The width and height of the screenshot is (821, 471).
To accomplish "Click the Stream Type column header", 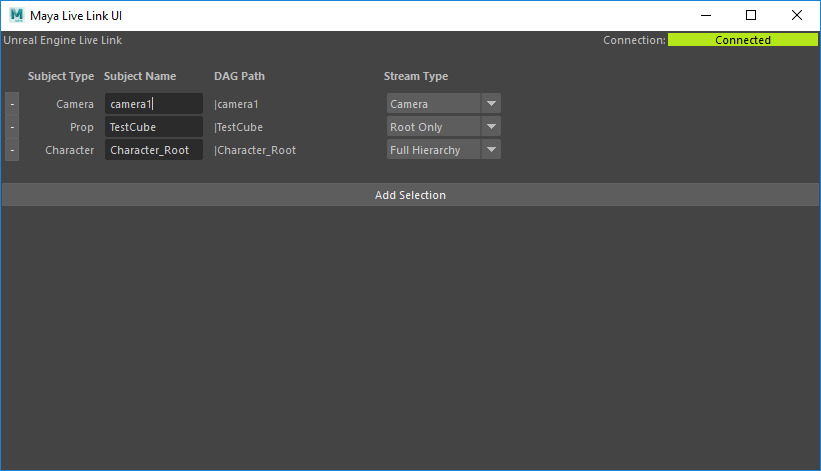I will click(x=416, y=76).
